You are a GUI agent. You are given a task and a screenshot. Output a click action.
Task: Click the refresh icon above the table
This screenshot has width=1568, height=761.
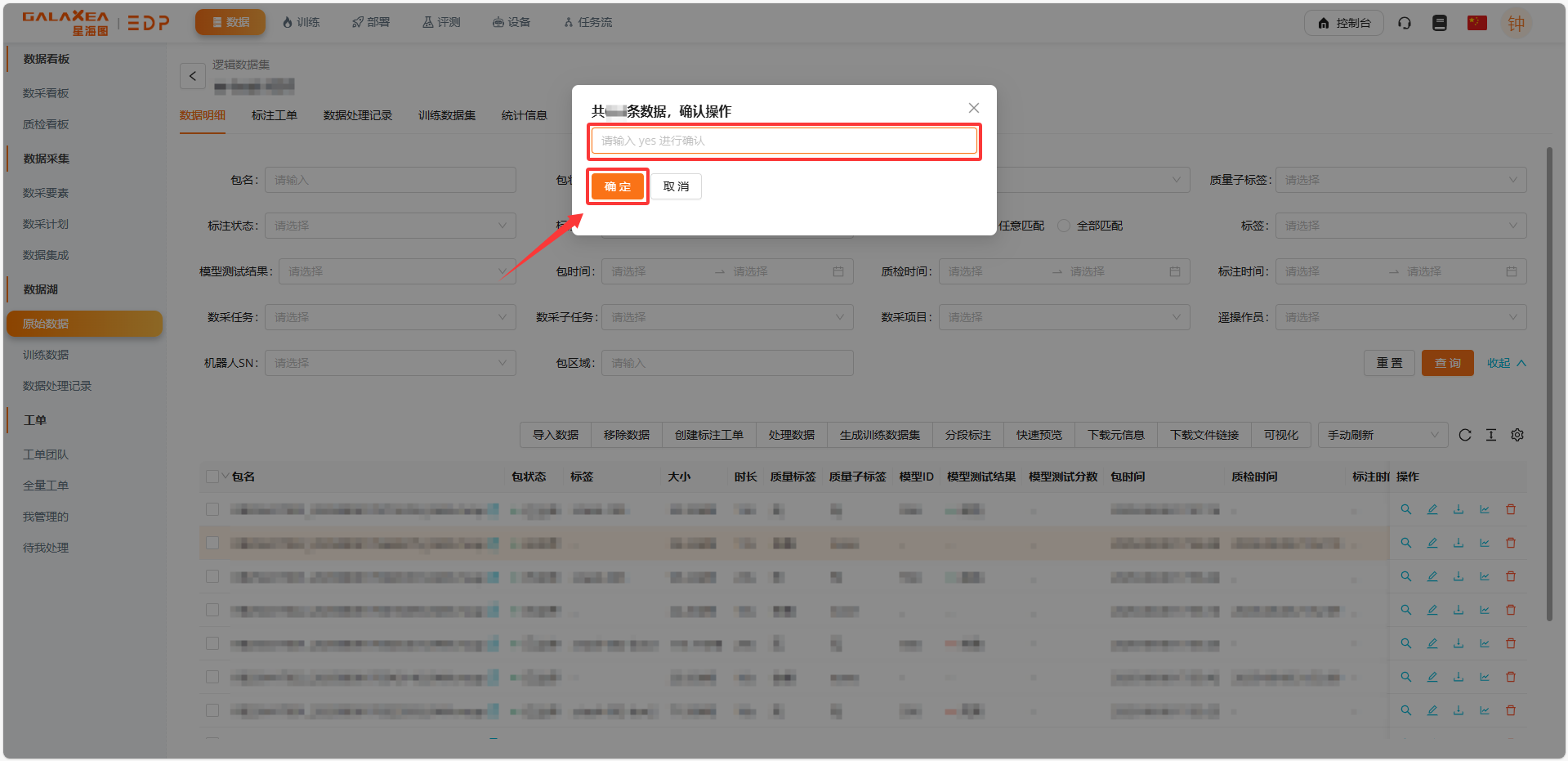[1465, 435]
